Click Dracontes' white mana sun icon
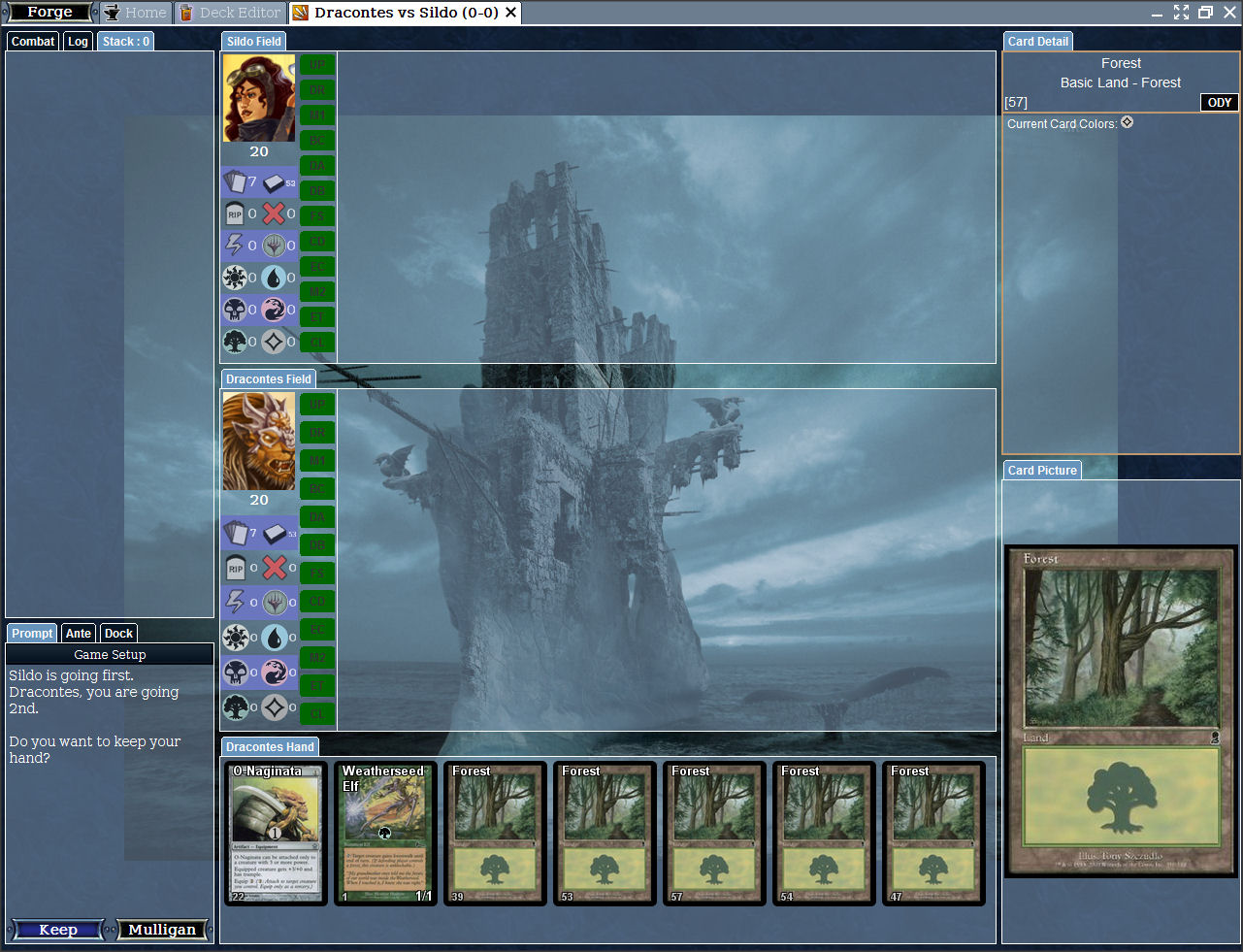The image size is (1243, 952). [236, 638]
